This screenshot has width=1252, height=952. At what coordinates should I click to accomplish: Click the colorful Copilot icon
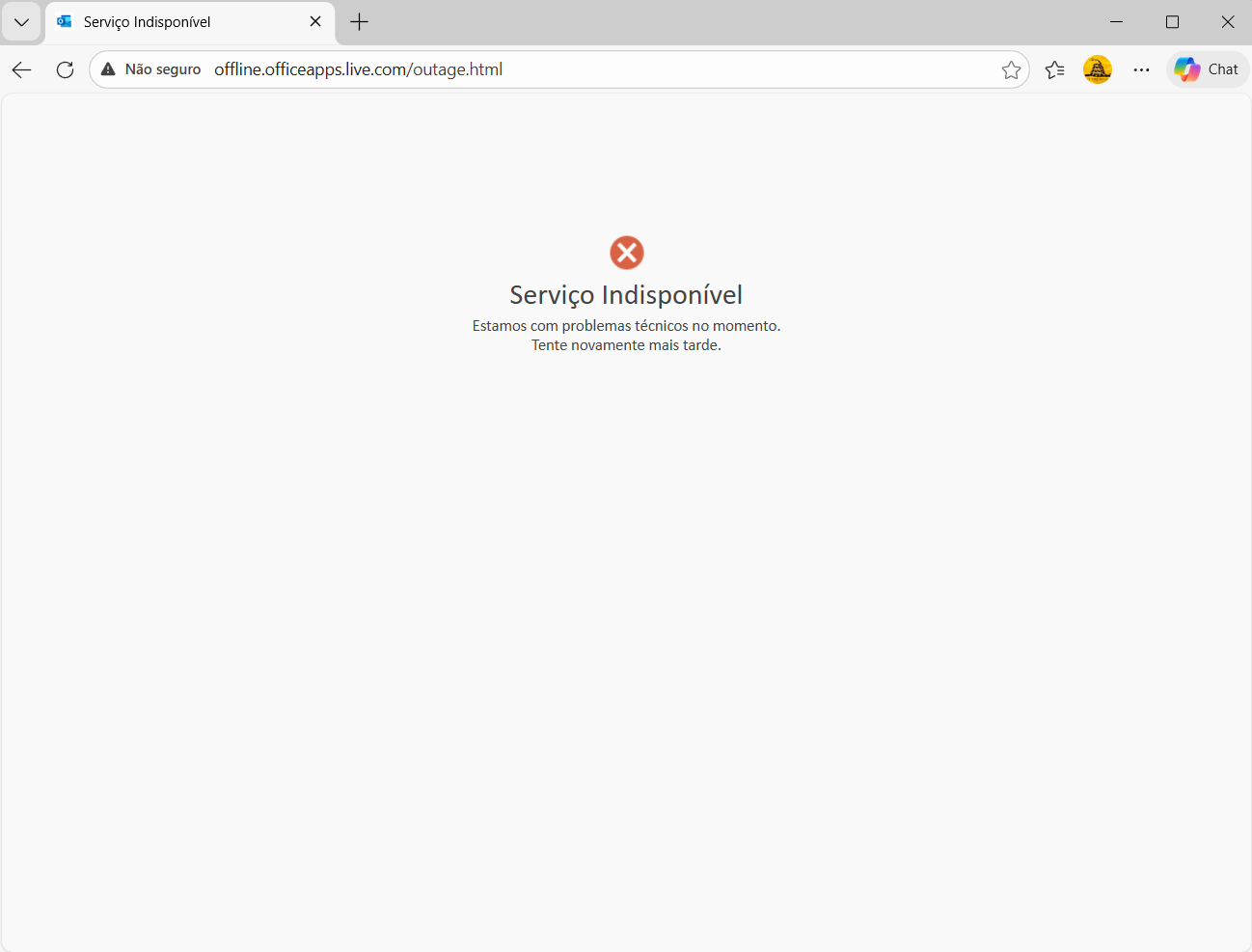(1185, 68)
